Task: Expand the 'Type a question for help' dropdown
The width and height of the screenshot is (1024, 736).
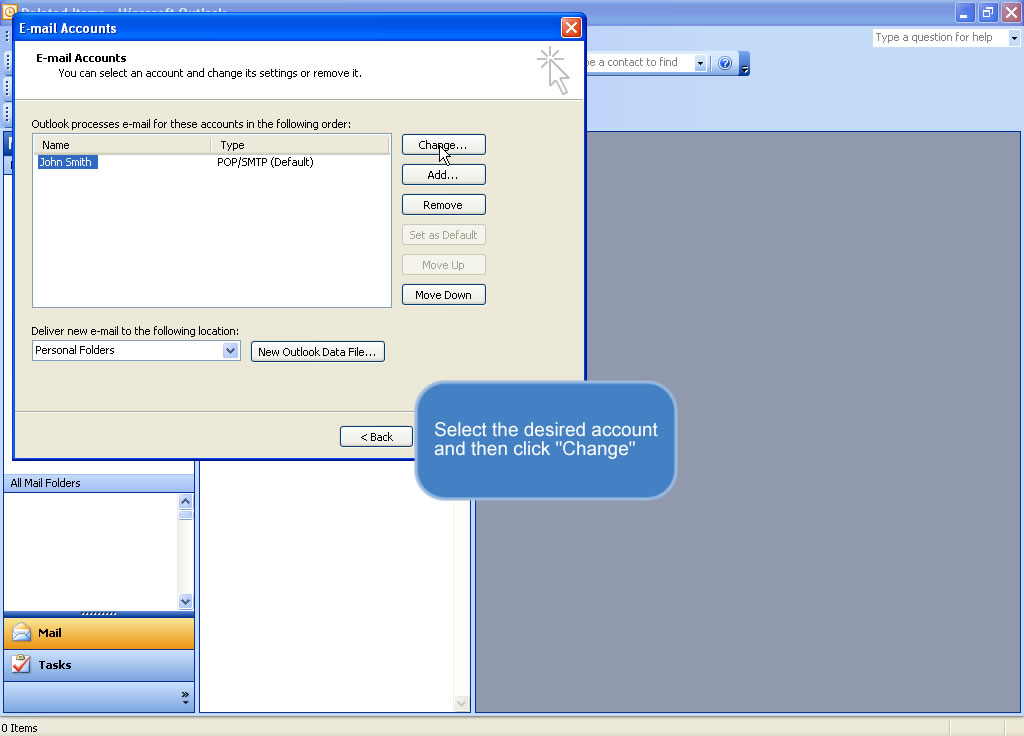Action: point(1014,38)
